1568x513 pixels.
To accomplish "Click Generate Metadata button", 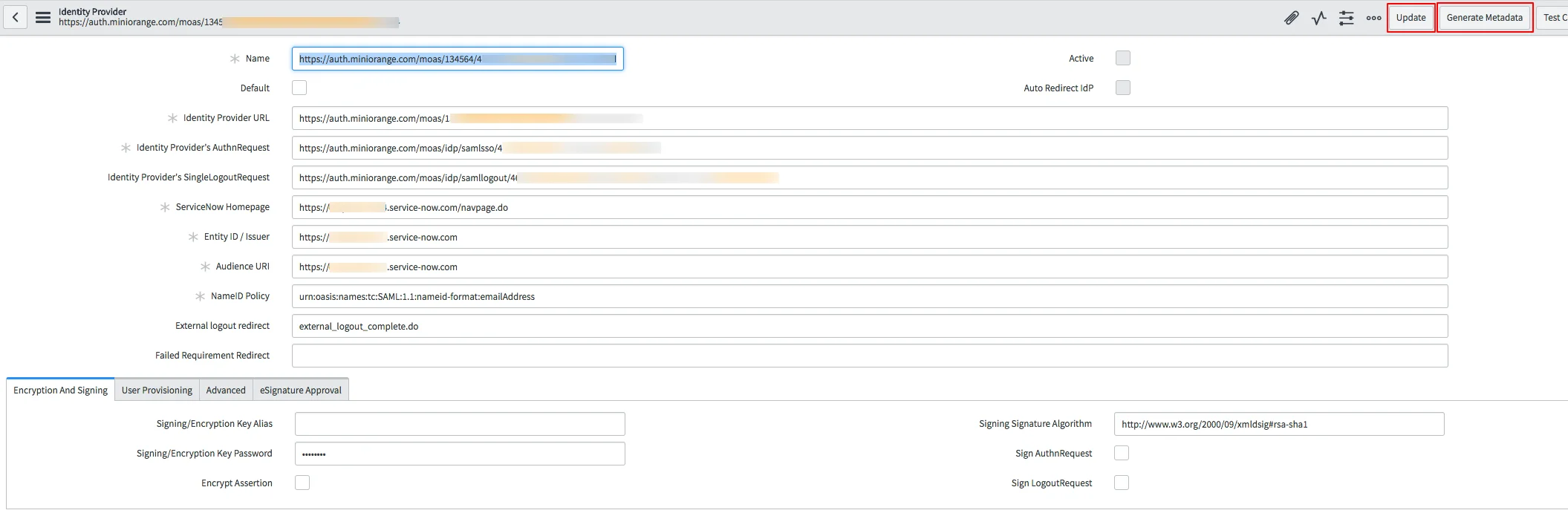I will [x=1484, y=18].
